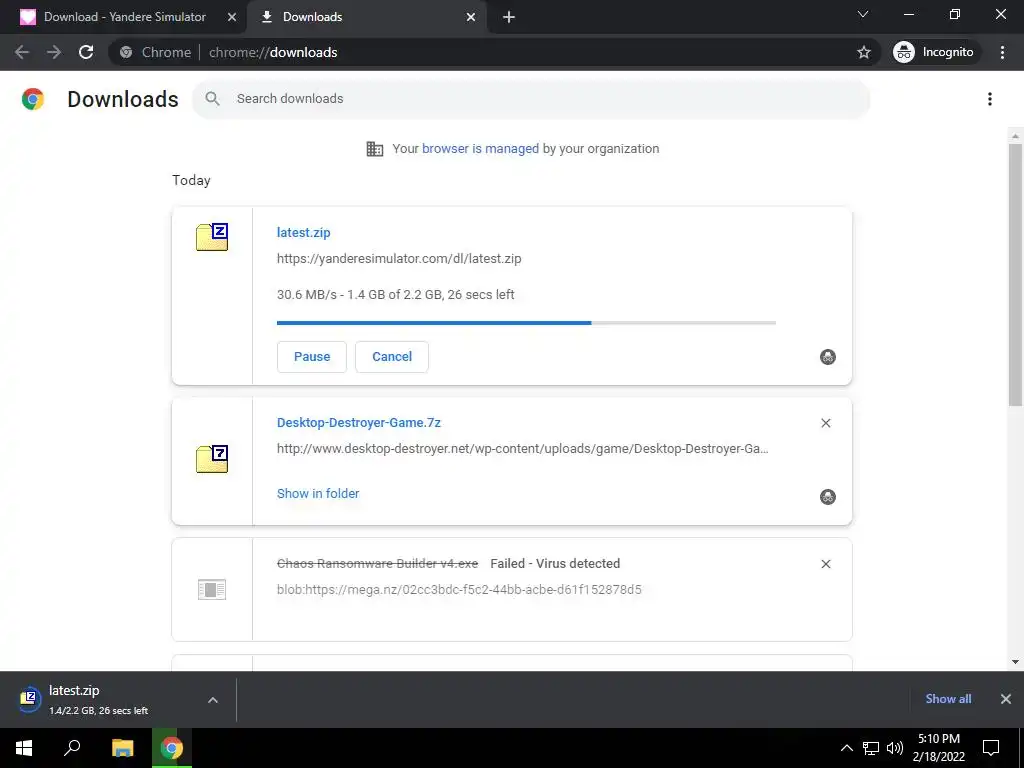Click the 'Today' date heading
The width and height of the screenshot is (1024, 768).
point(191,180)
